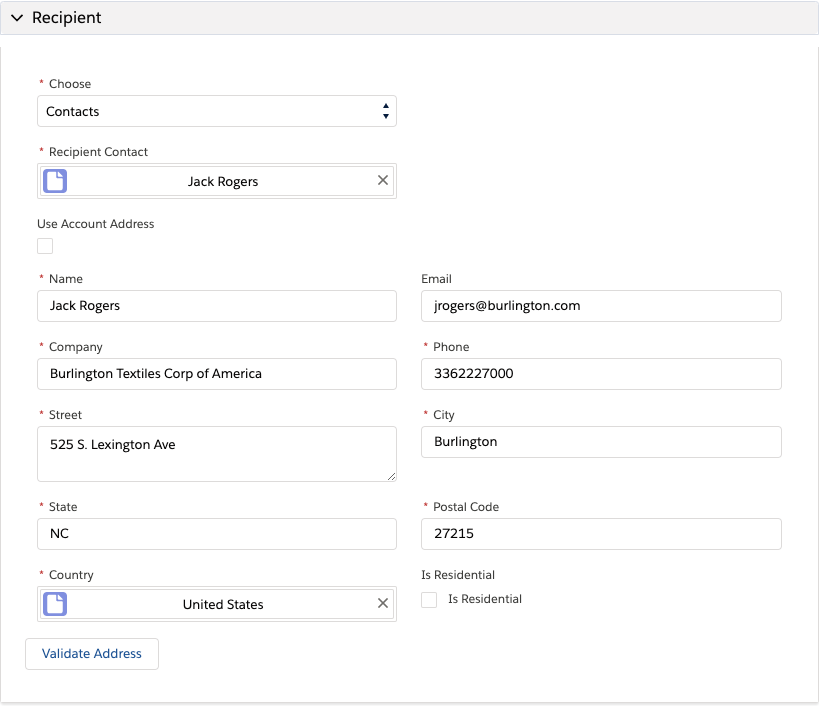819x706 pixels.
Task: Click the up-down arrows on Choose select
Action: click(x=385, y=111)
